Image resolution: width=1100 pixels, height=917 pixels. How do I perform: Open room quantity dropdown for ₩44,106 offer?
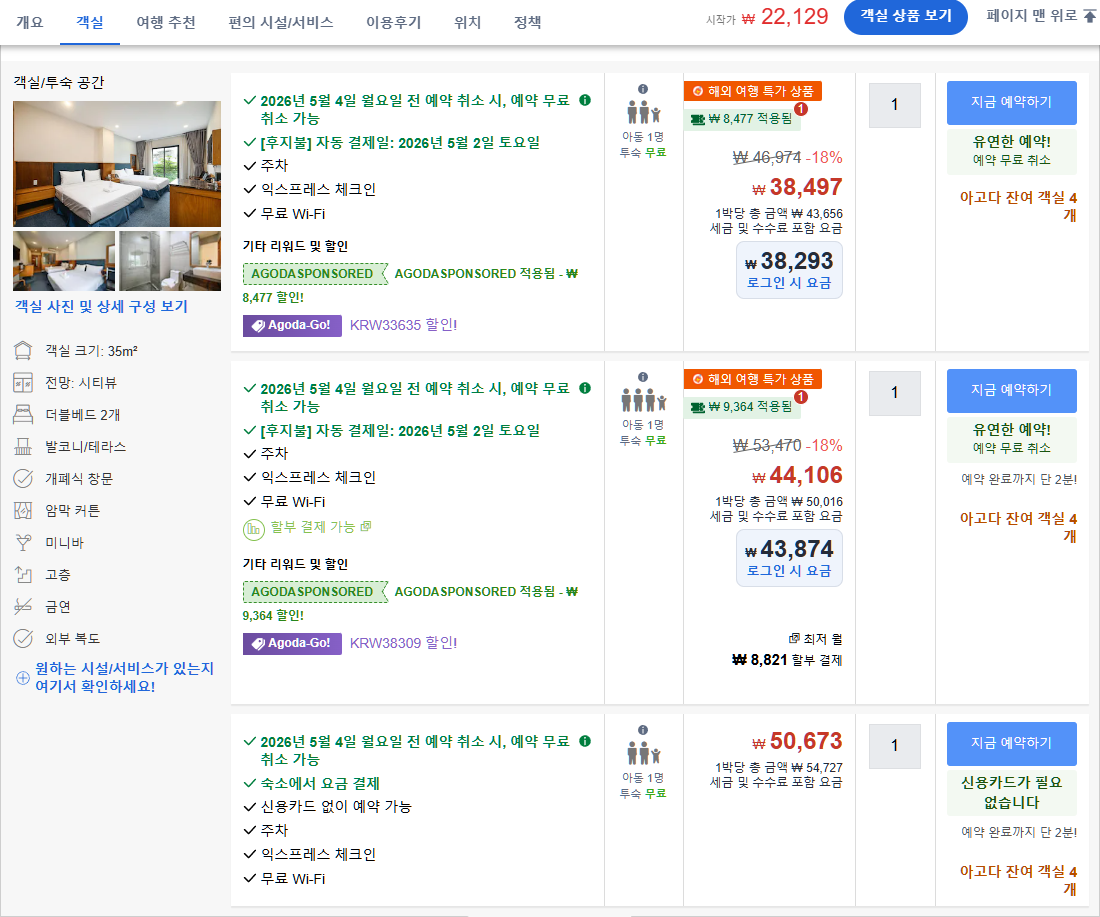(x=894, y=393)
